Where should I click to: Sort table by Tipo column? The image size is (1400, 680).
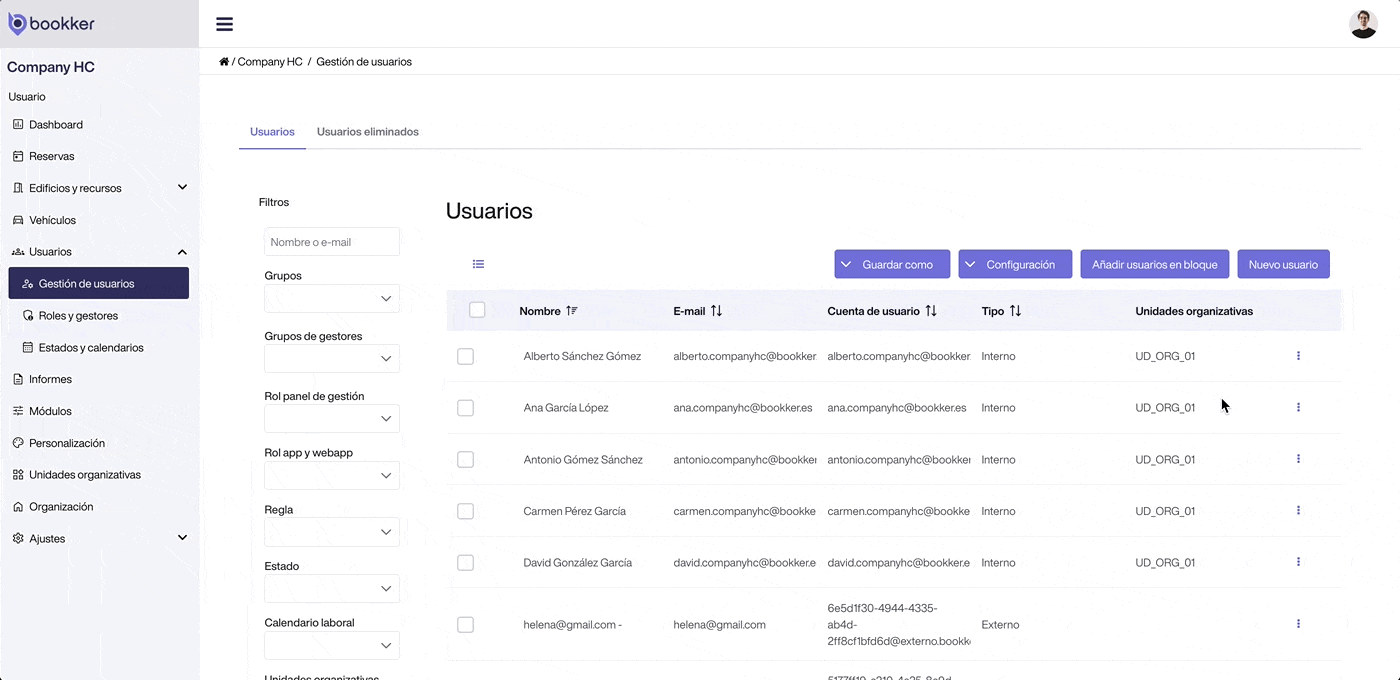pos(1015,311)
